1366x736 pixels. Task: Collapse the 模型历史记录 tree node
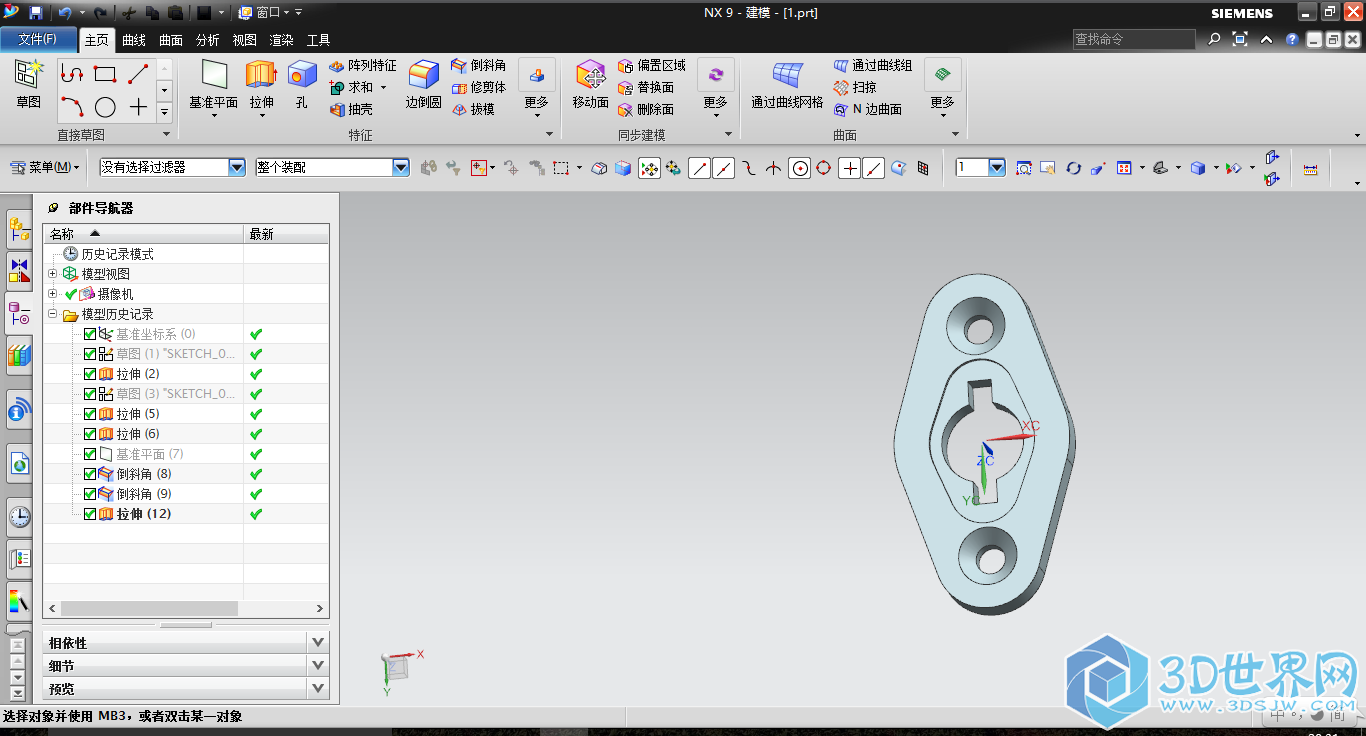click(53, 314)
